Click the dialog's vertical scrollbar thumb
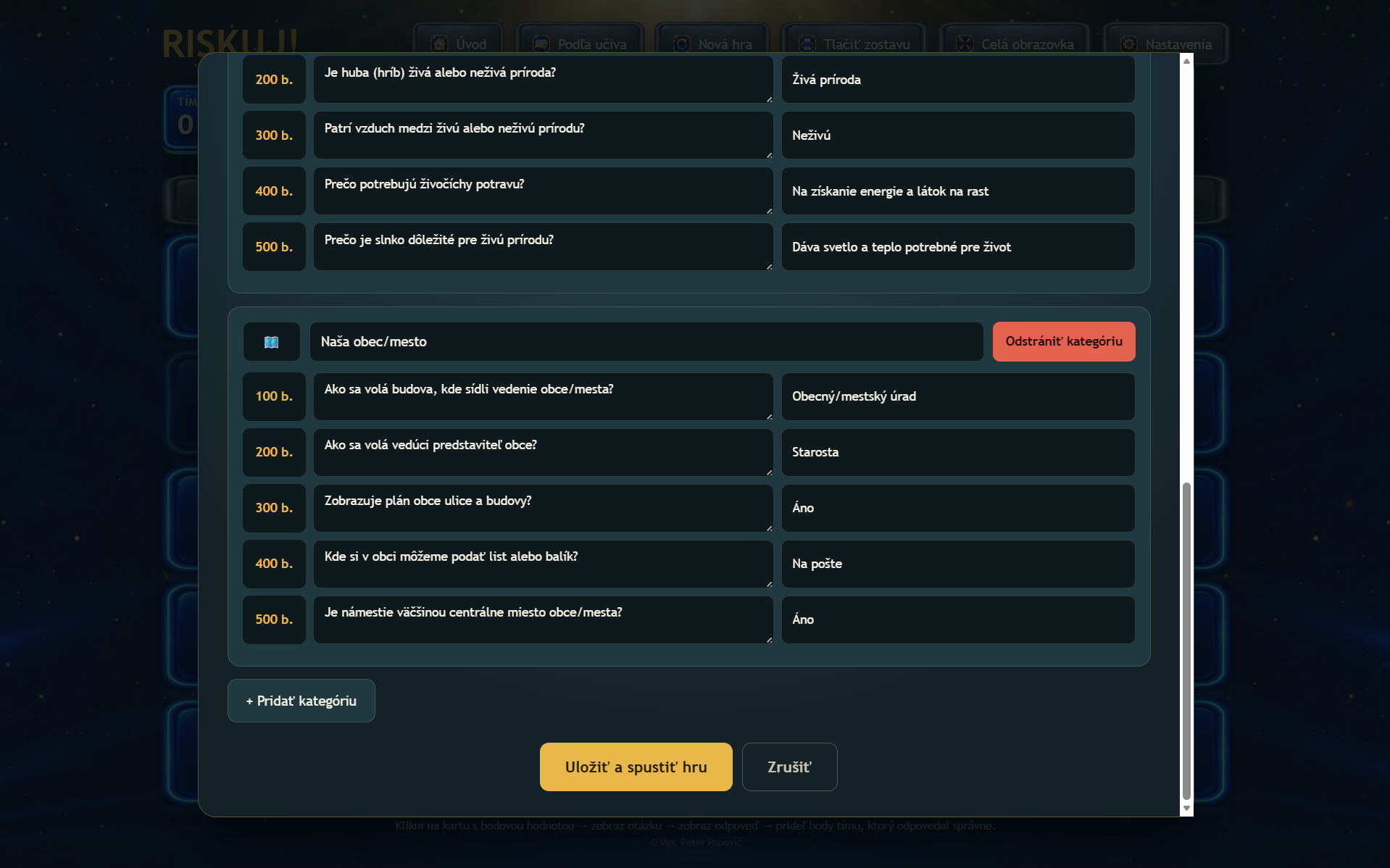The image size is (1390, 868). click(x=1186, y=641)
